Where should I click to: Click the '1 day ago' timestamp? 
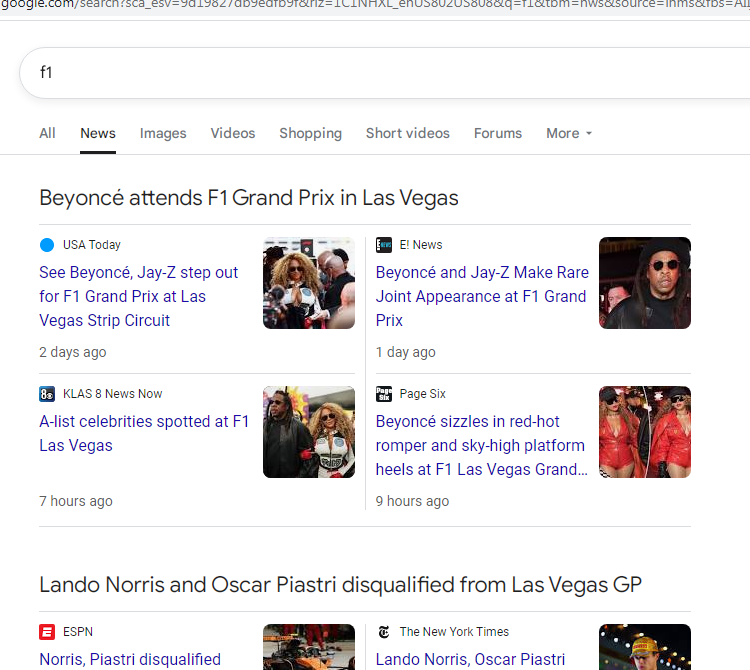(406, 352)
